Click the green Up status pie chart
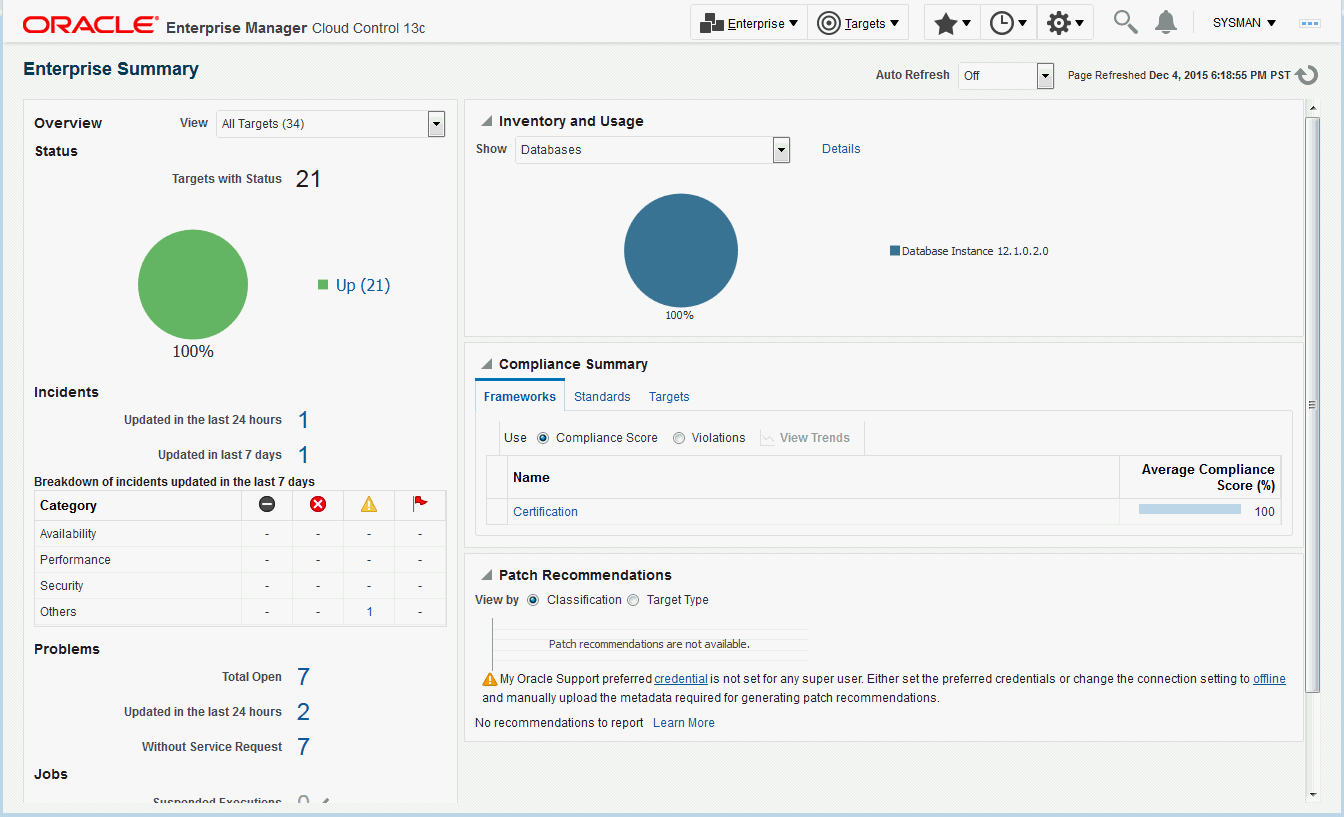 [x=193, y=284]
